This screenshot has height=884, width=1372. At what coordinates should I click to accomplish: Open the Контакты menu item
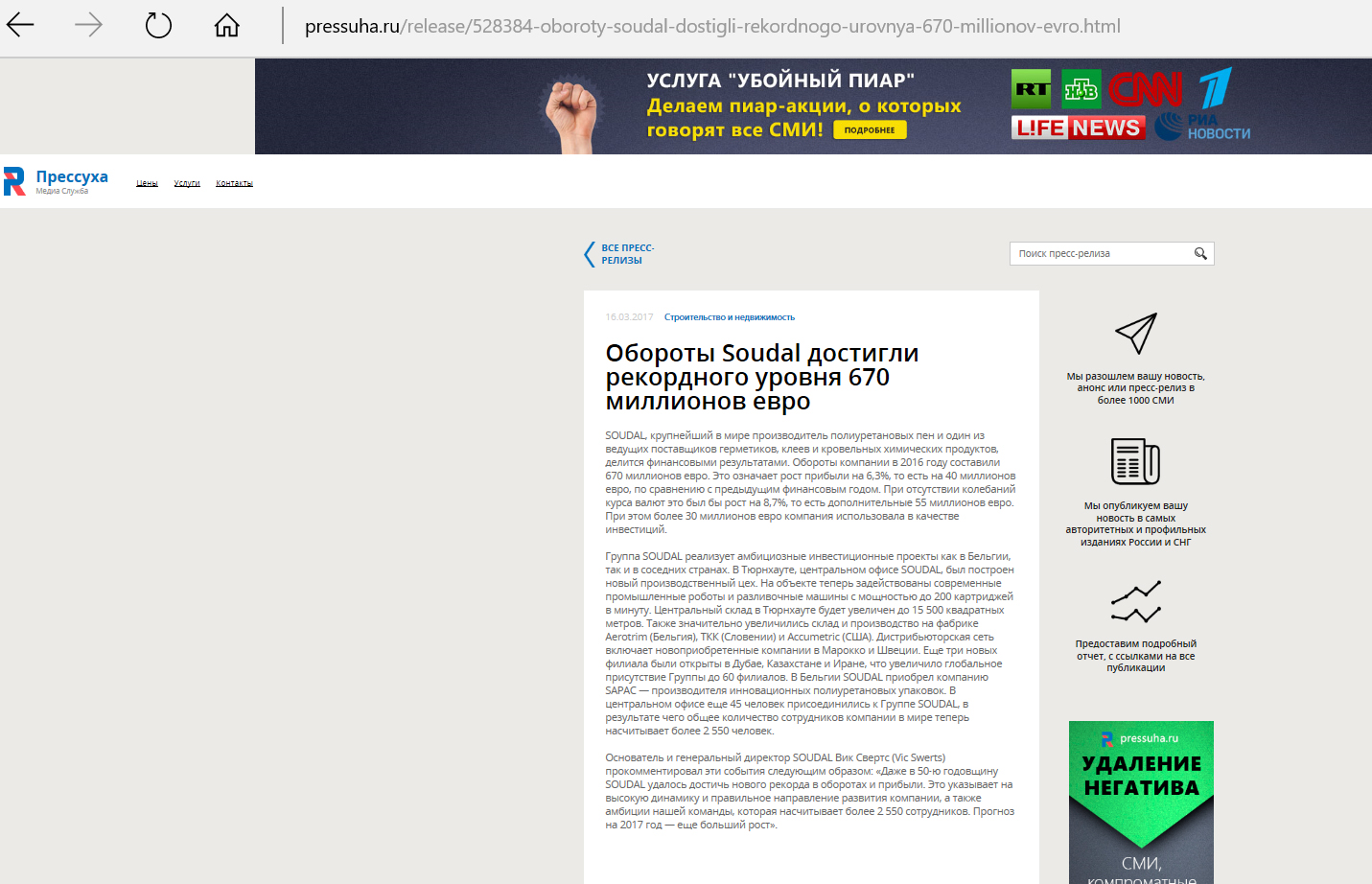tap(234, 183)
